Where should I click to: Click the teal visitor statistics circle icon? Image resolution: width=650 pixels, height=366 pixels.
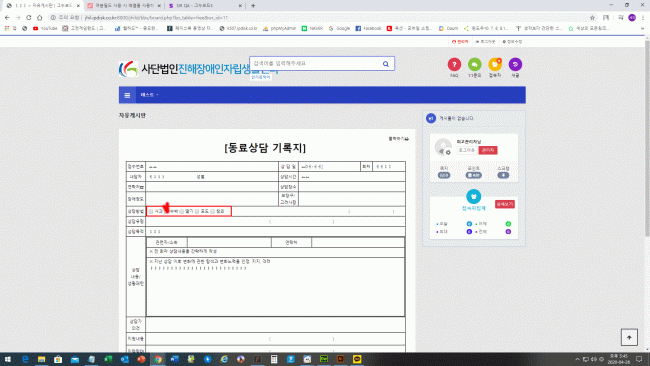473,196
